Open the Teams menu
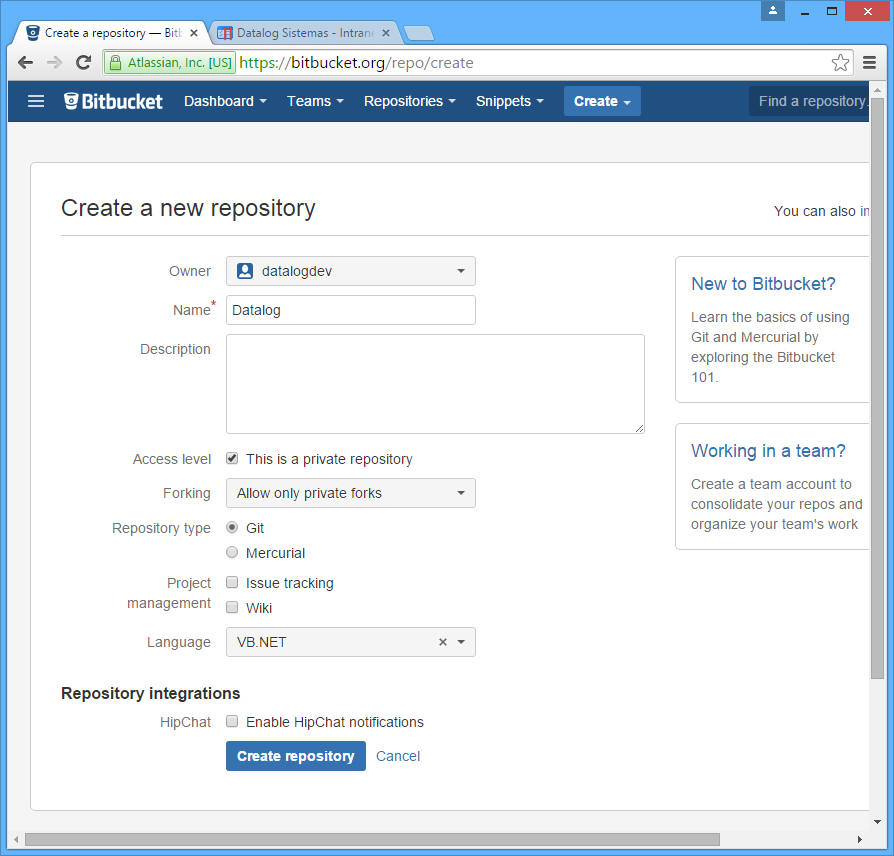 click(x=315, y=102)
